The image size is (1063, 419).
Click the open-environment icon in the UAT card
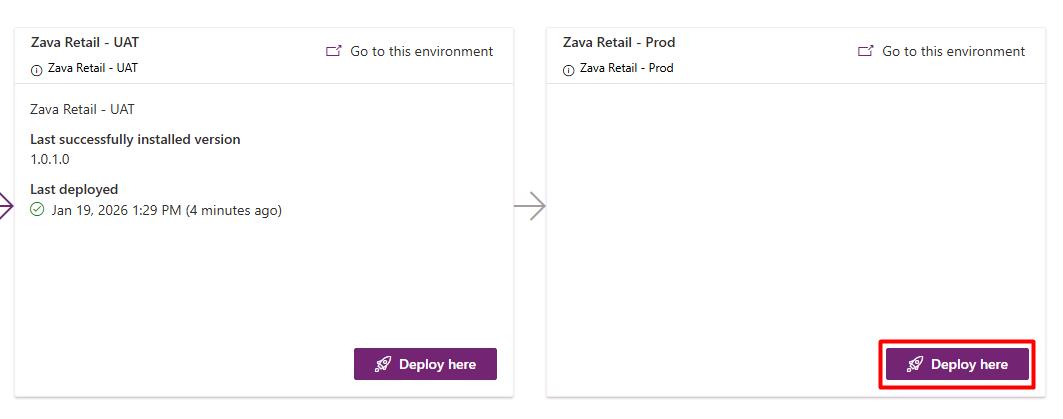coord(334,51)
